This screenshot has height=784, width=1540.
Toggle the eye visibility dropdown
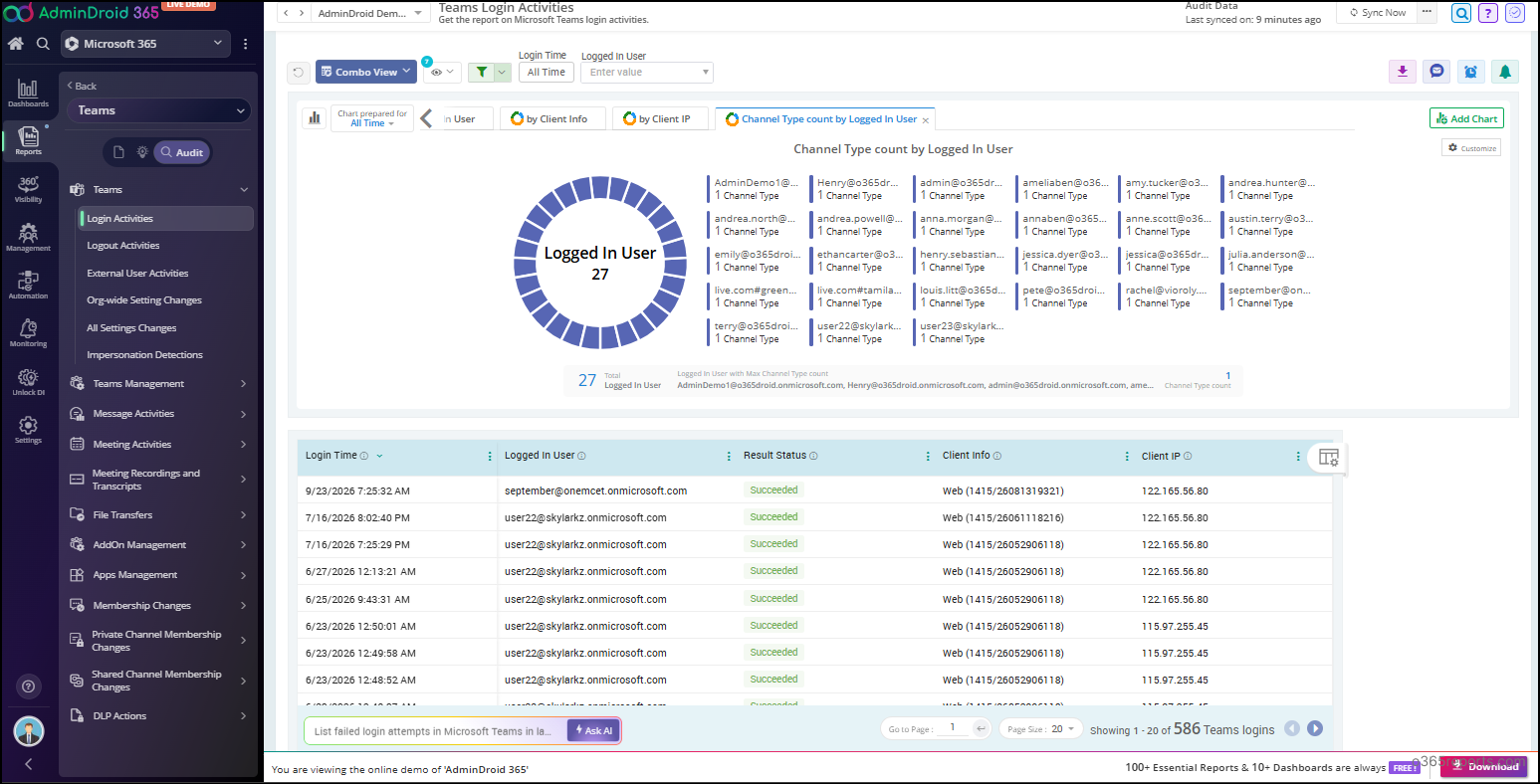[x=442, y=72]
